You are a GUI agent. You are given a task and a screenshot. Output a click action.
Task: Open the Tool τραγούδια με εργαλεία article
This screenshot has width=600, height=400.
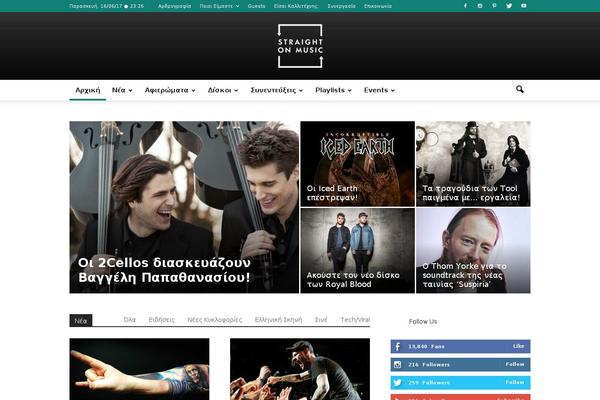point(471,193)
